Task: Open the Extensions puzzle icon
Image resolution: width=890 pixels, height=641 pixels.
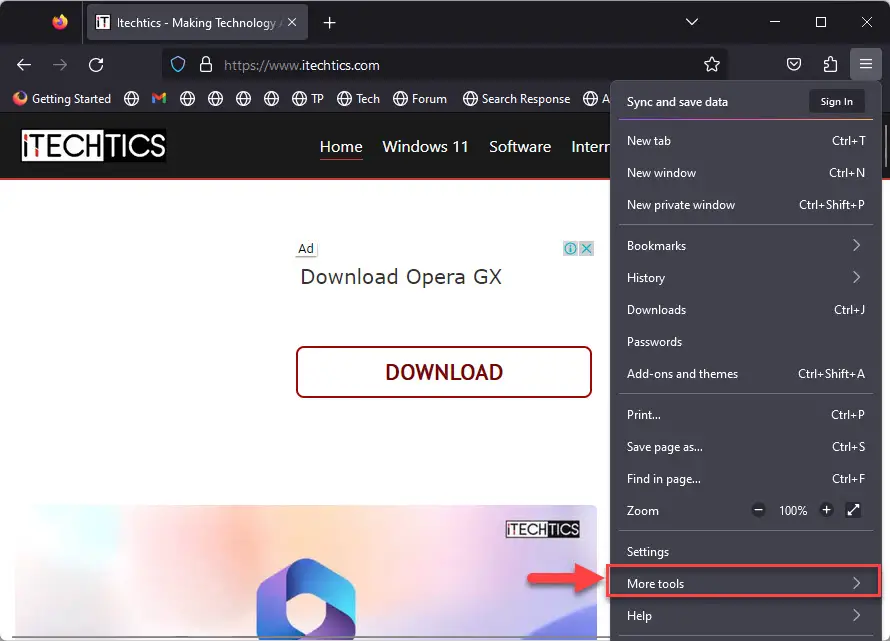Action: coord(830,64)
